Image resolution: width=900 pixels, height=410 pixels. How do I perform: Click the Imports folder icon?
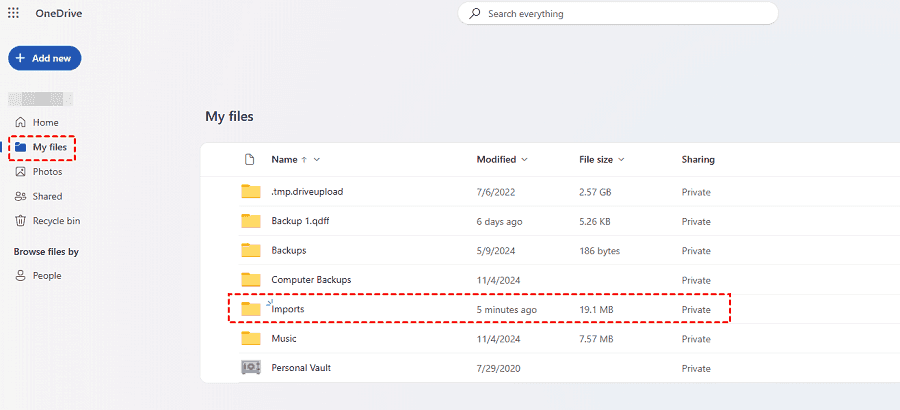(x=251, y=309)
